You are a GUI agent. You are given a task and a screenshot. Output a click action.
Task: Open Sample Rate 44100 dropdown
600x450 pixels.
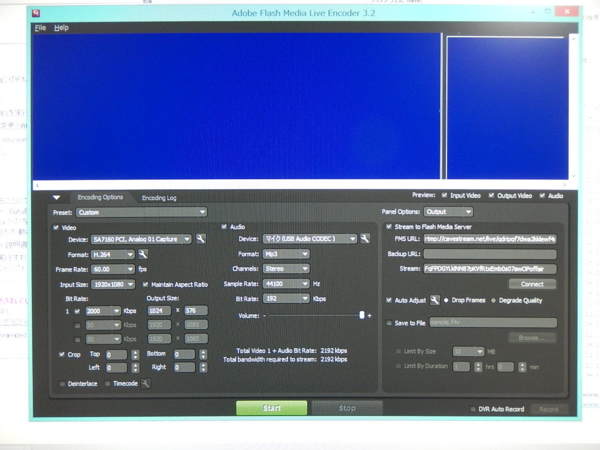point(286,284)
